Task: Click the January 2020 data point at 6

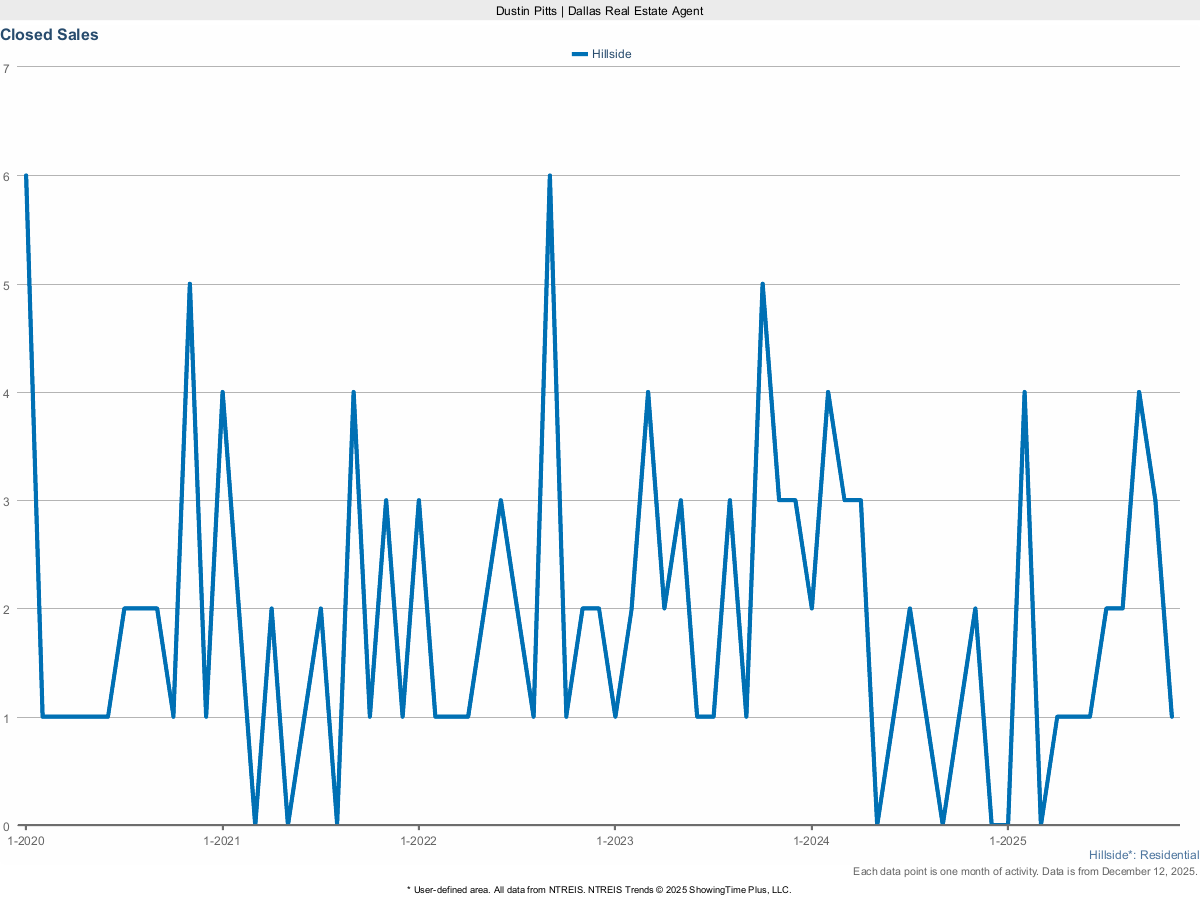Action: (x=26, y=176)
